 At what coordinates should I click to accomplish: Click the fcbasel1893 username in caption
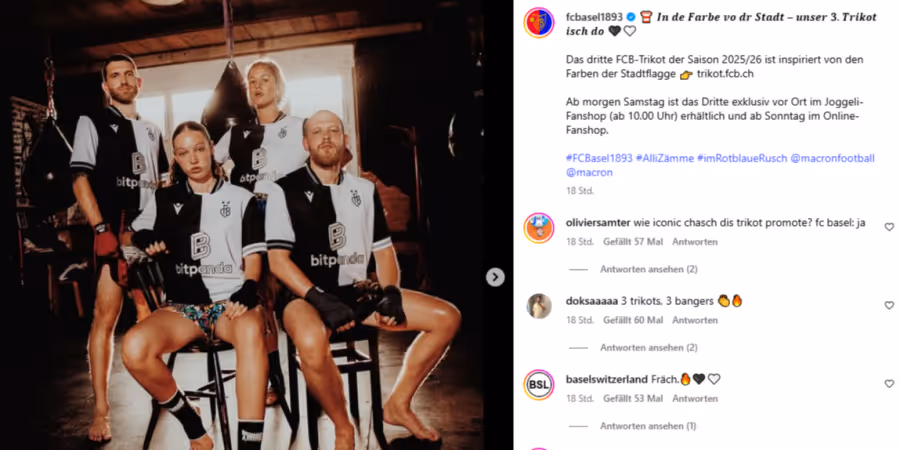coord(595,17)
